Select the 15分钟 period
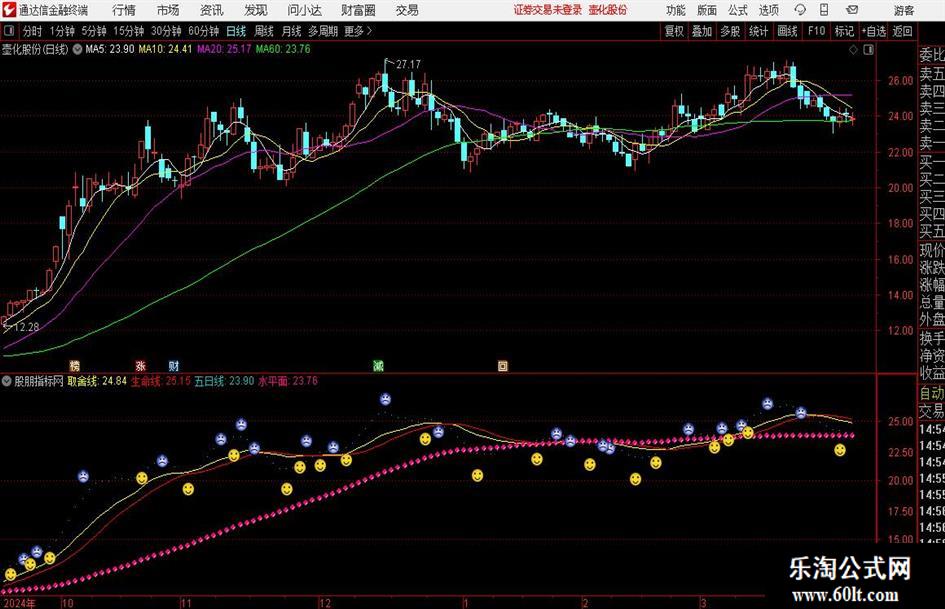945x609 pixels. (128, 31)
